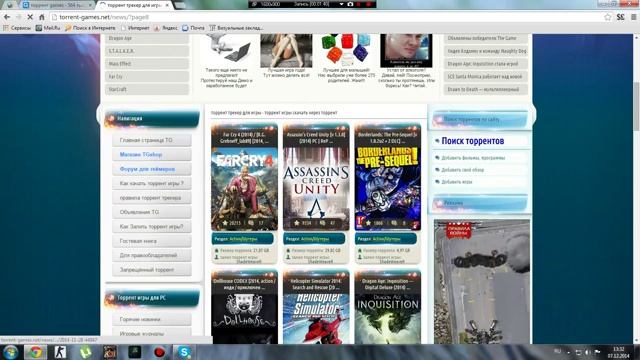This screenshot has width=640, height=360.
Task: Switch to the first torrent games tab
Action: click(x=56, y=5)
